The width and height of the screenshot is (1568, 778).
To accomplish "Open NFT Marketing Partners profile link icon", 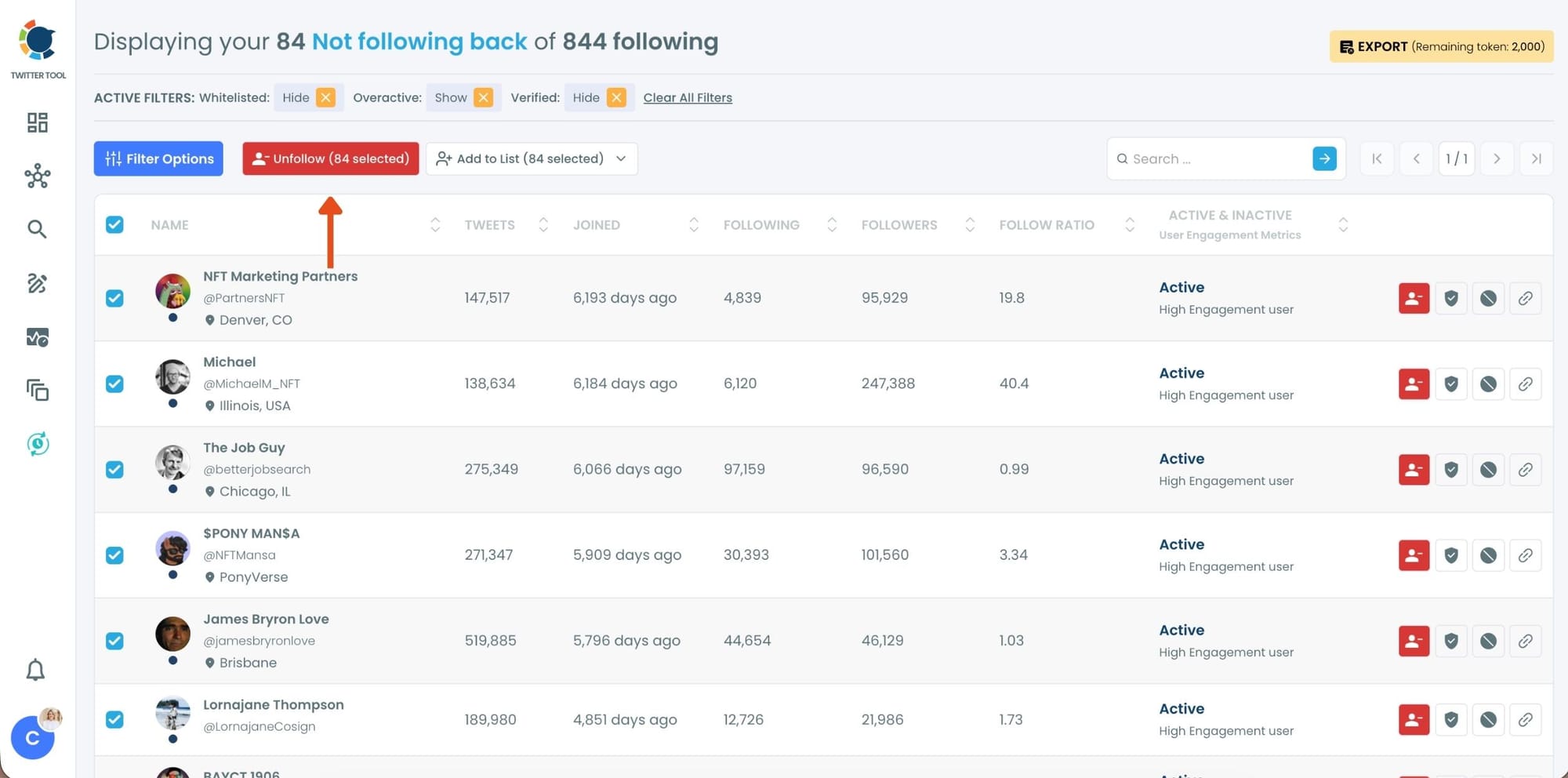I will click(x=1525, y=298).
